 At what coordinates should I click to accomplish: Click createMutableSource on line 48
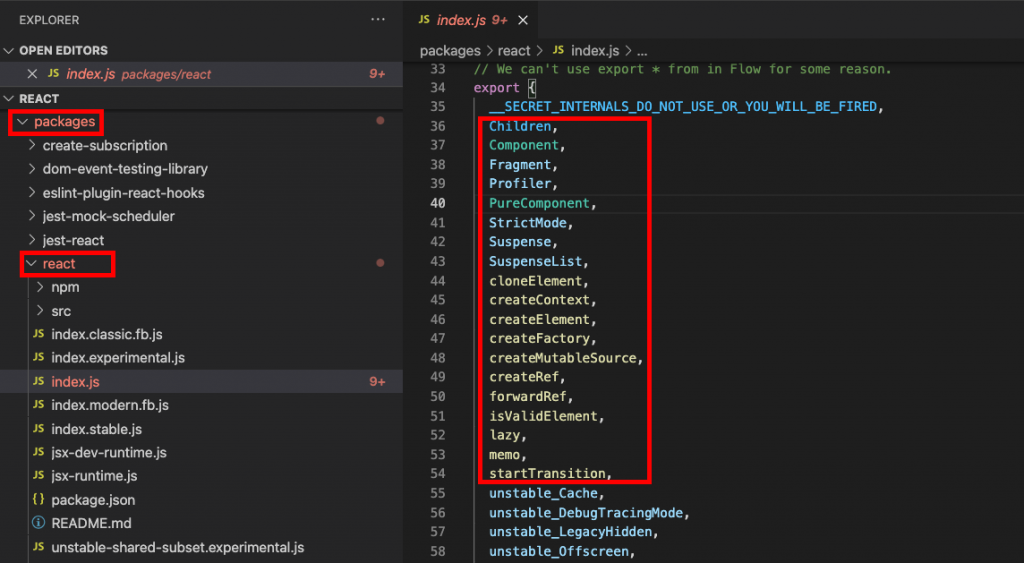(563, 358)
